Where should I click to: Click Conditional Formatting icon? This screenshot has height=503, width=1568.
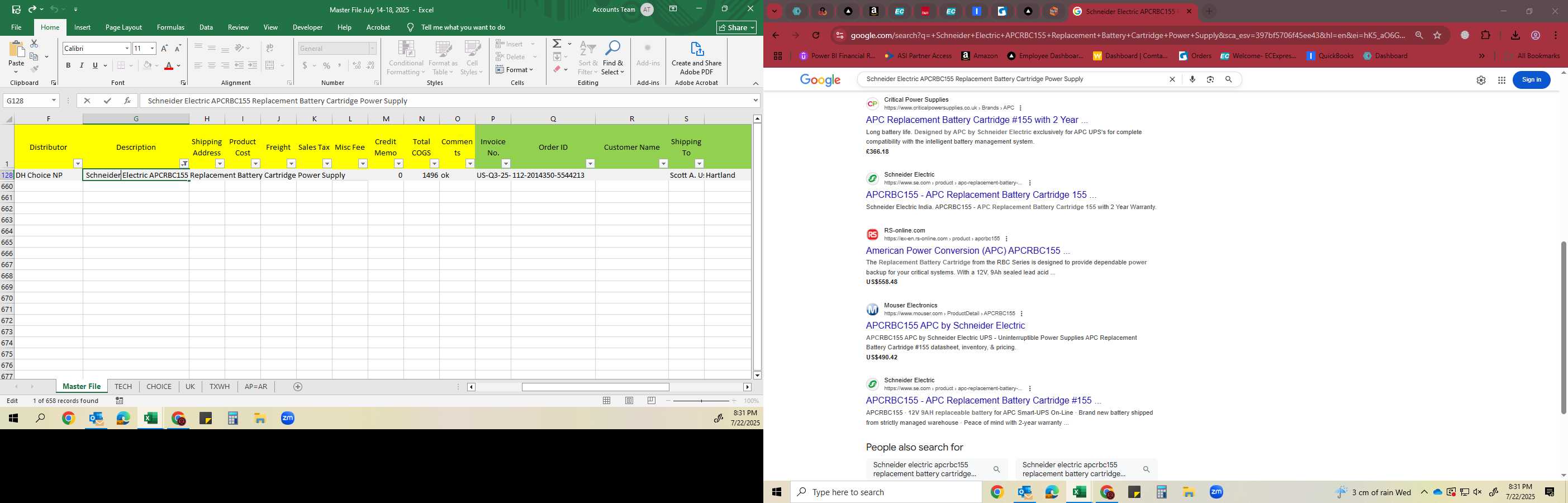click(x=406, y=58)
